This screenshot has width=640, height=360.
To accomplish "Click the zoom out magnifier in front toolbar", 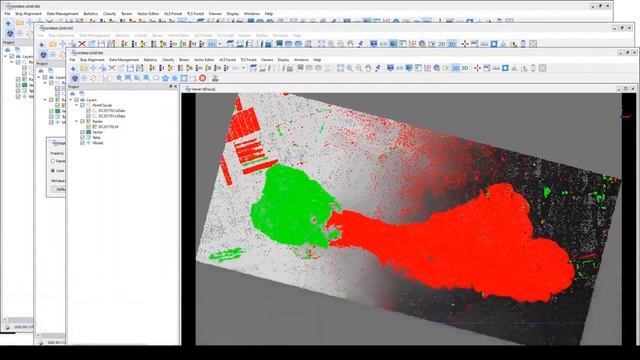I will coord(359,69).
